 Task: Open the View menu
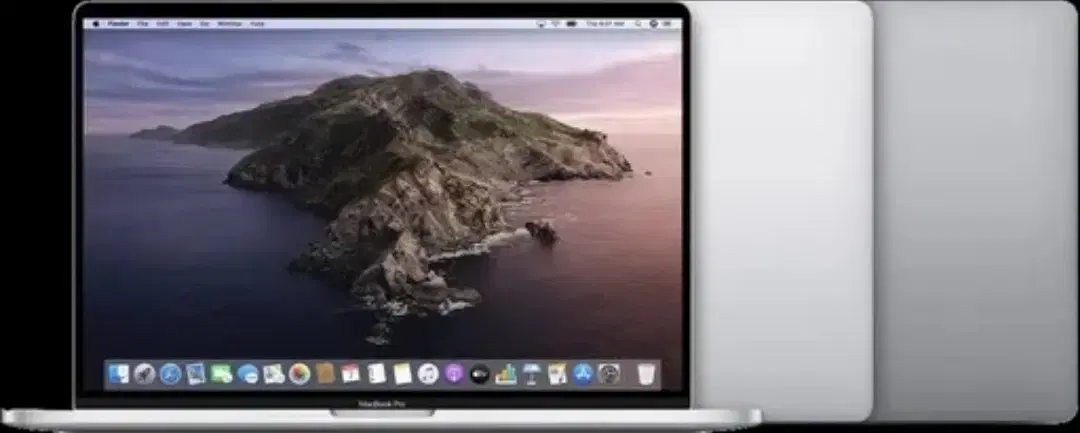(185, 23)
